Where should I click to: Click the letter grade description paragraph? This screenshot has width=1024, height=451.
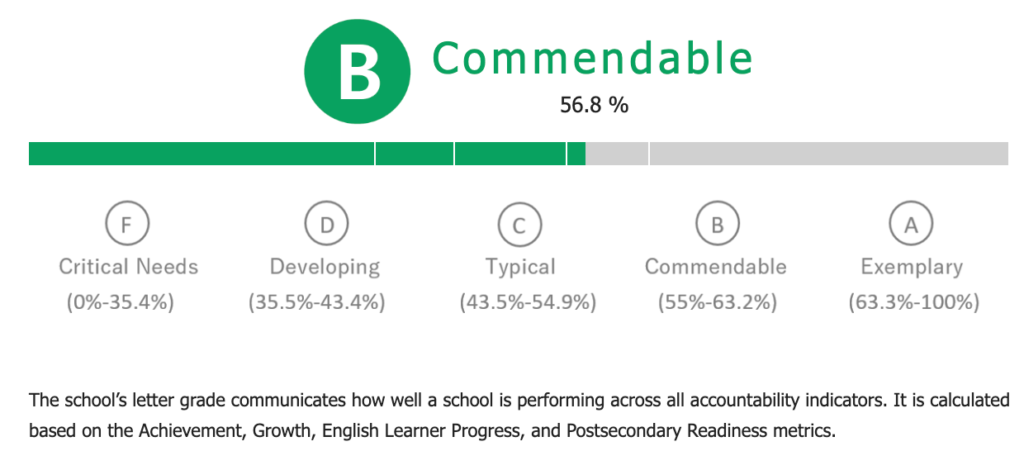(519, 415)
